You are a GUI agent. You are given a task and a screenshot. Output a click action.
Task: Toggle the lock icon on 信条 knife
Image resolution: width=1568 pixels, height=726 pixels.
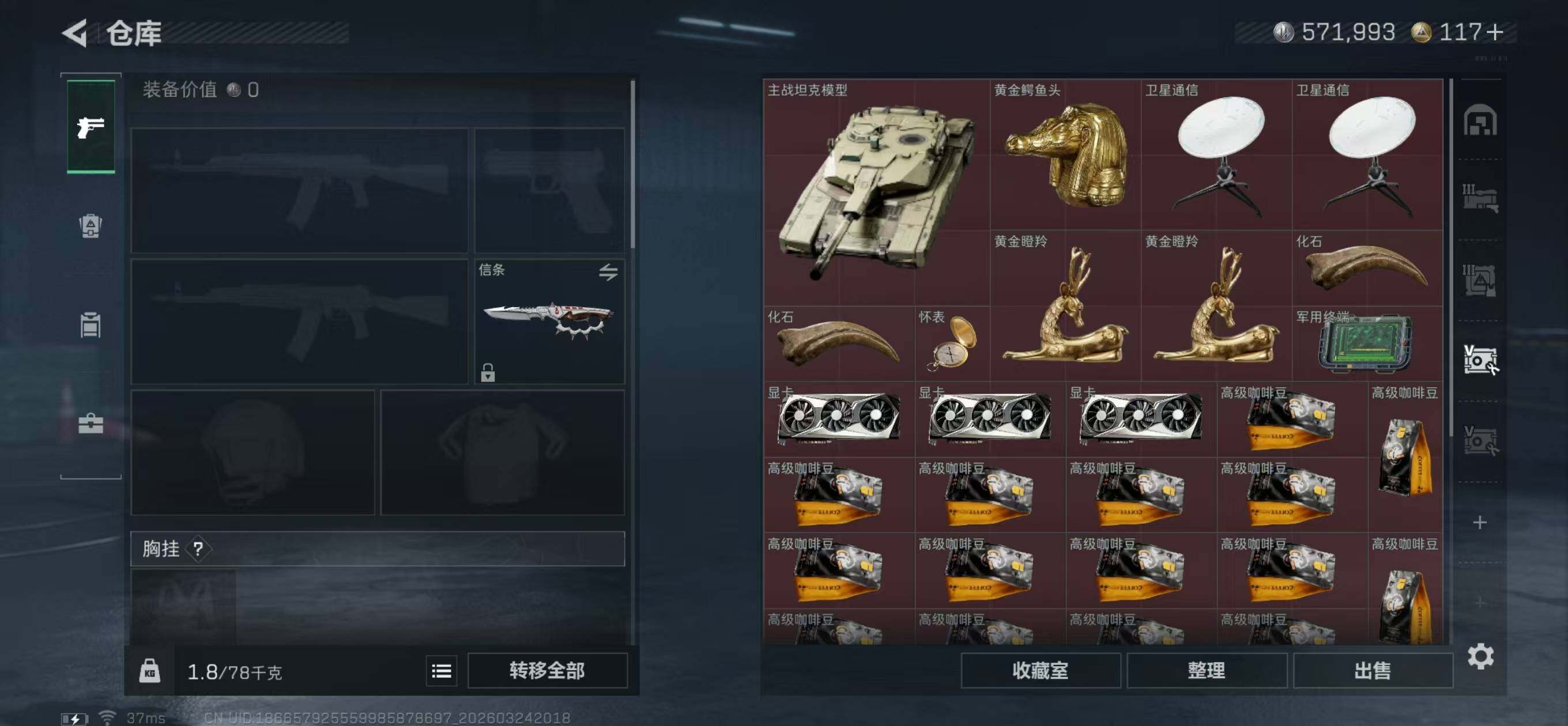click(488, 372)
